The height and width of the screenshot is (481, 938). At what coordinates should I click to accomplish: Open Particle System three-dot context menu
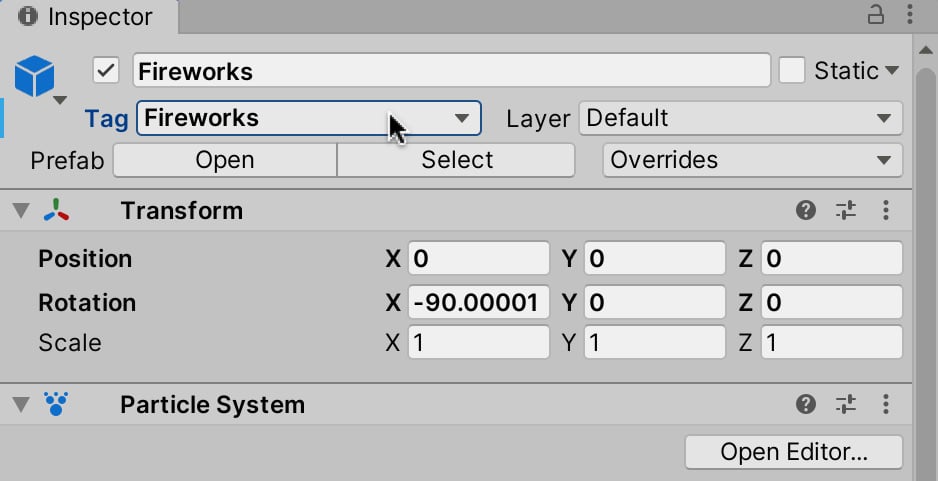(x=886, y=404)
